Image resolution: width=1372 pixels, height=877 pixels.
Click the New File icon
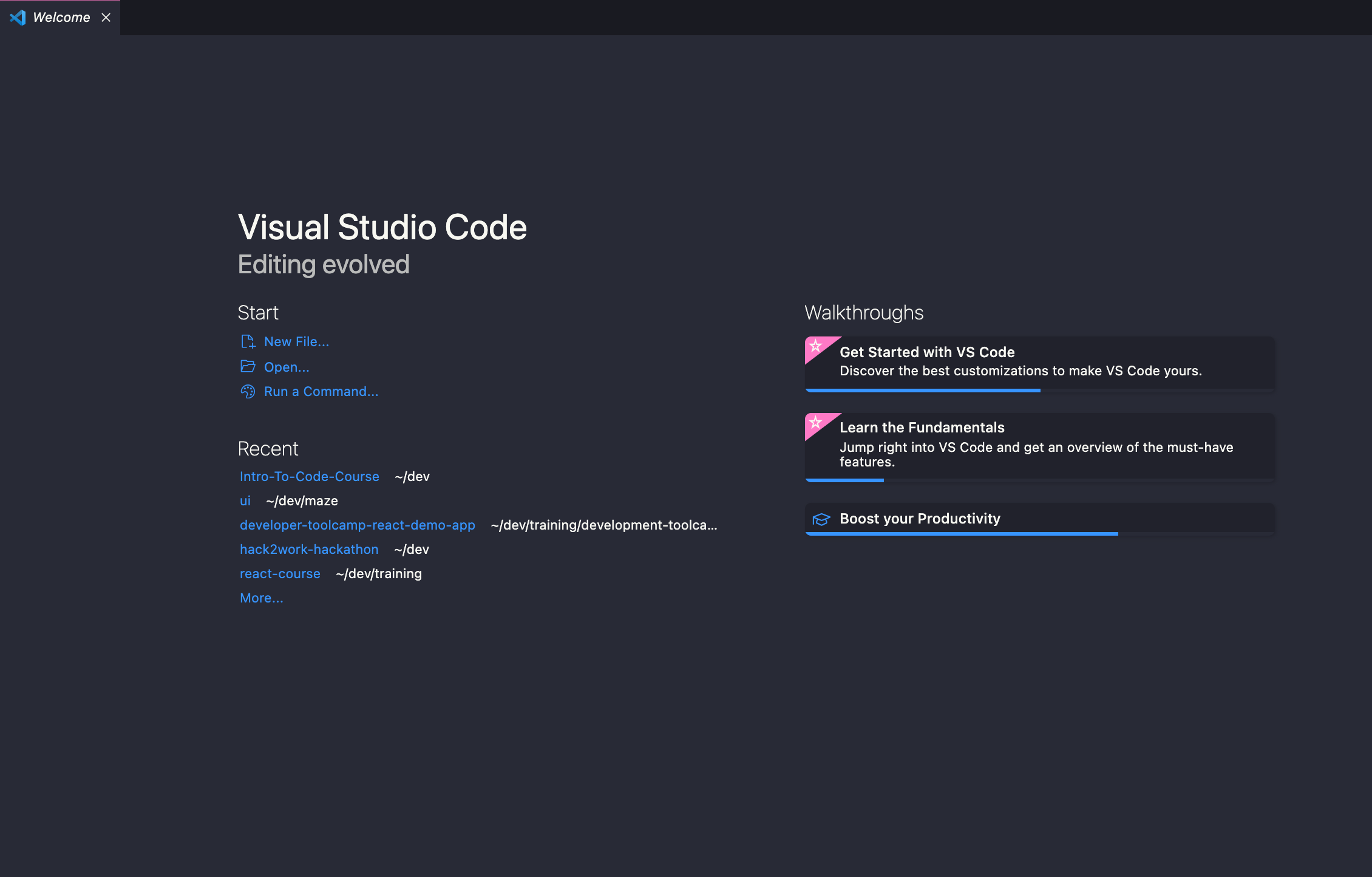tap(247, 341)
